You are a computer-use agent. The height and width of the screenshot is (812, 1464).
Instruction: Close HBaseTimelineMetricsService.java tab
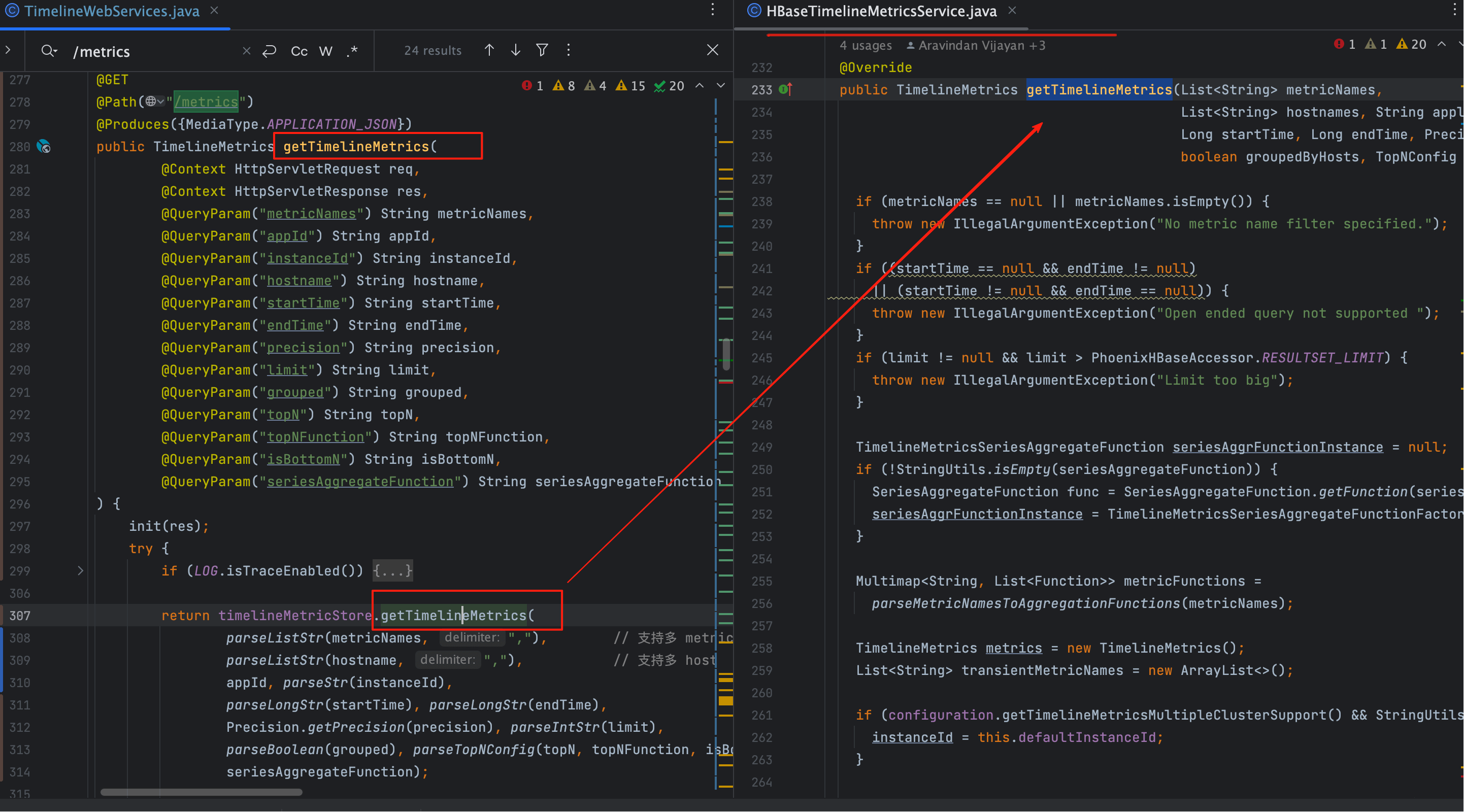click(1012, 11)
